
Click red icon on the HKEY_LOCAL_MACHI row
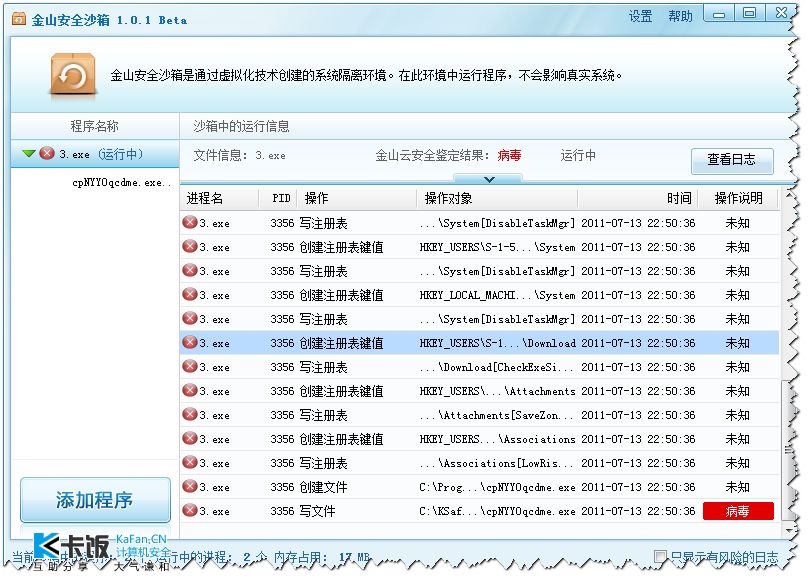pos(189,295)
